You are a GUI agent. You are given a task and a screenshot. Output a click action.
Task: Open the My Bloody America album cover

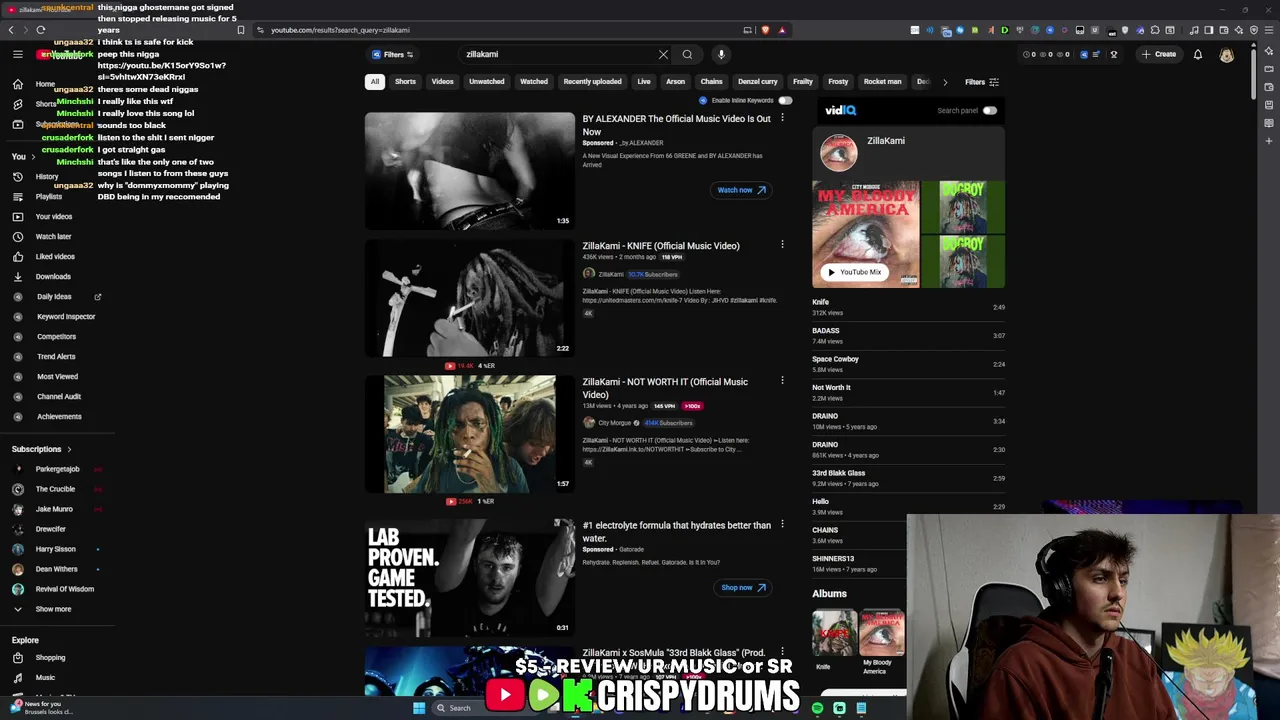click(882, 632)
